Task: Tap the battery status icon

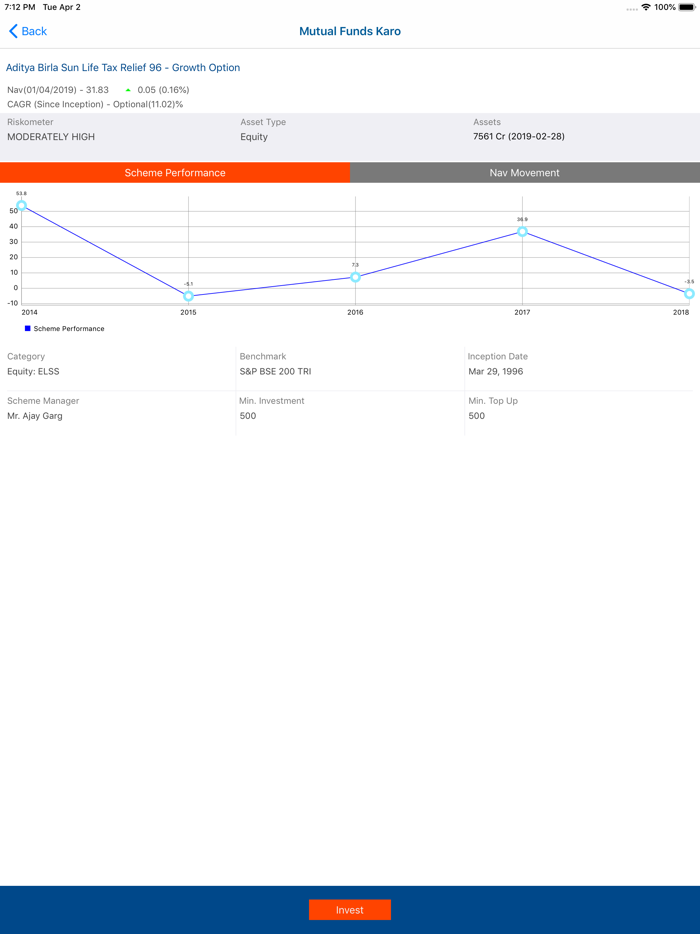Action: (687, 7)
